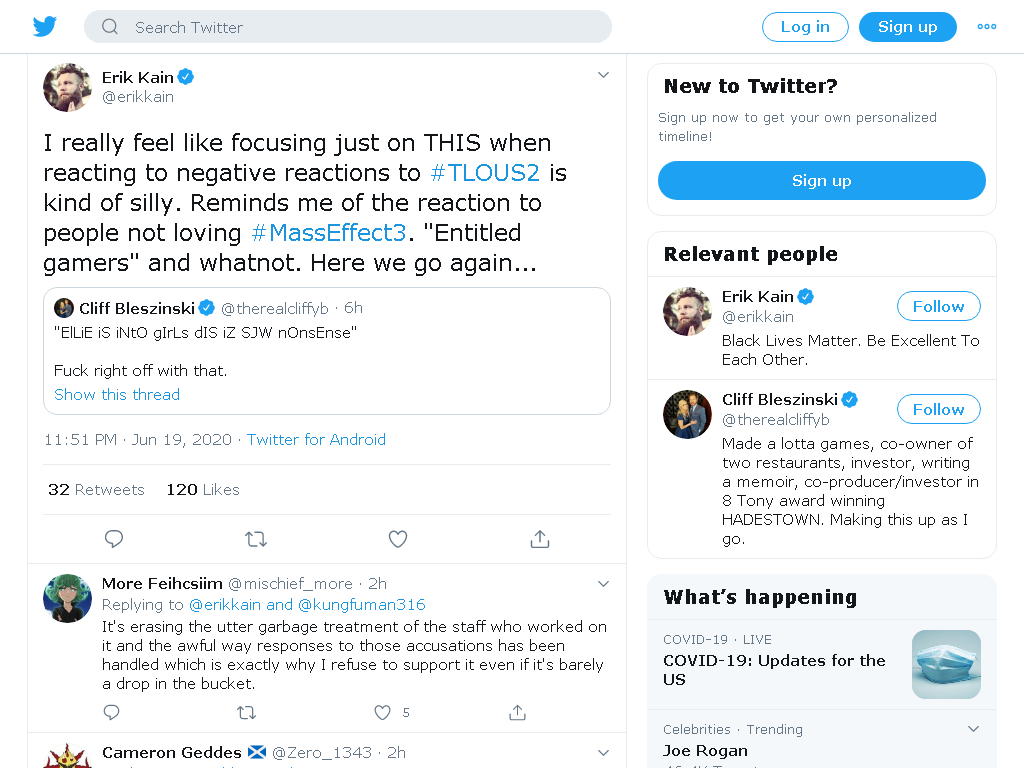Share More Feihcsiim's reply

coord(517,712)
